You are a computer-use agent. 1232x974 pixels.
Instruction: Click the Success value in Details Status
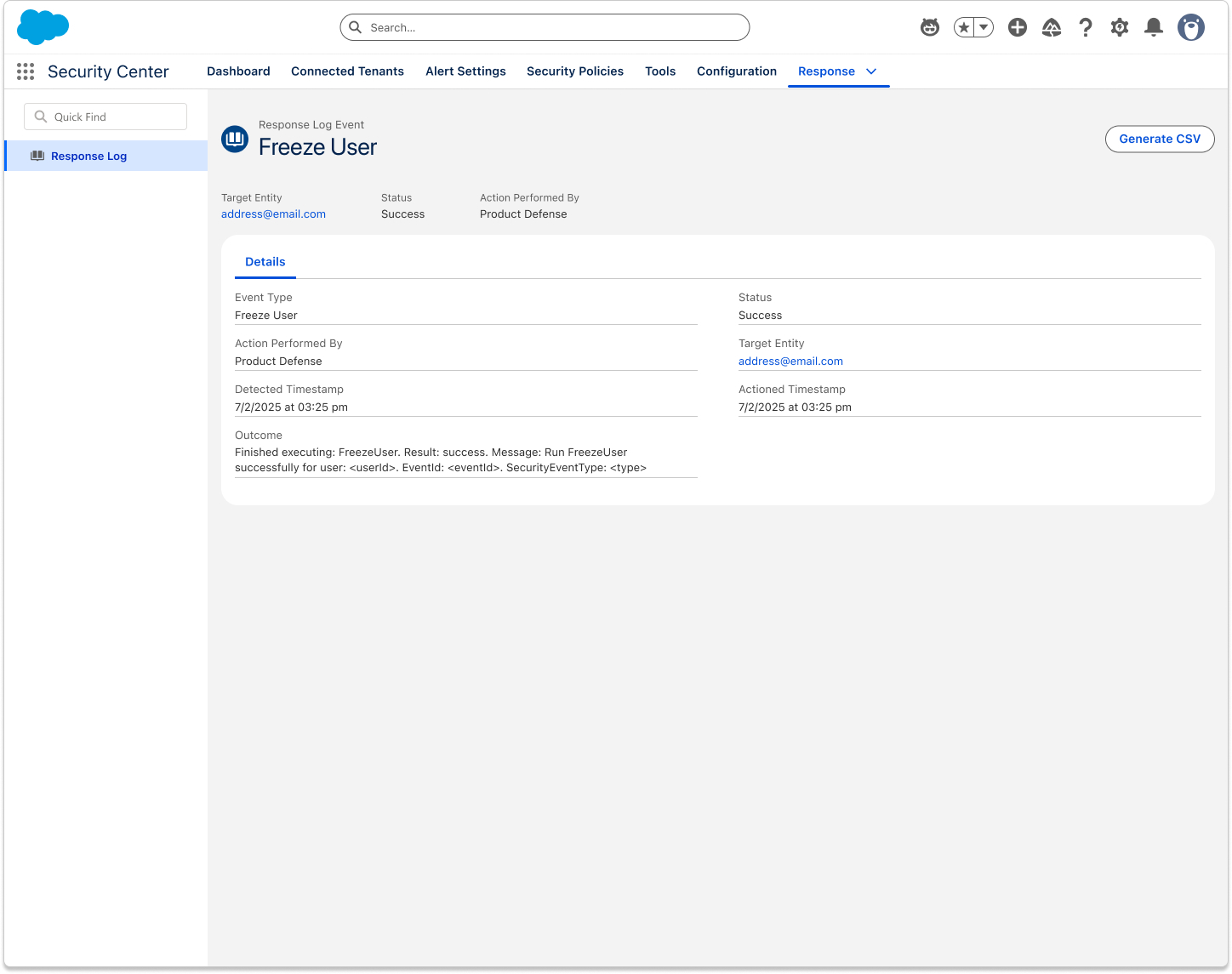(760, 316)
